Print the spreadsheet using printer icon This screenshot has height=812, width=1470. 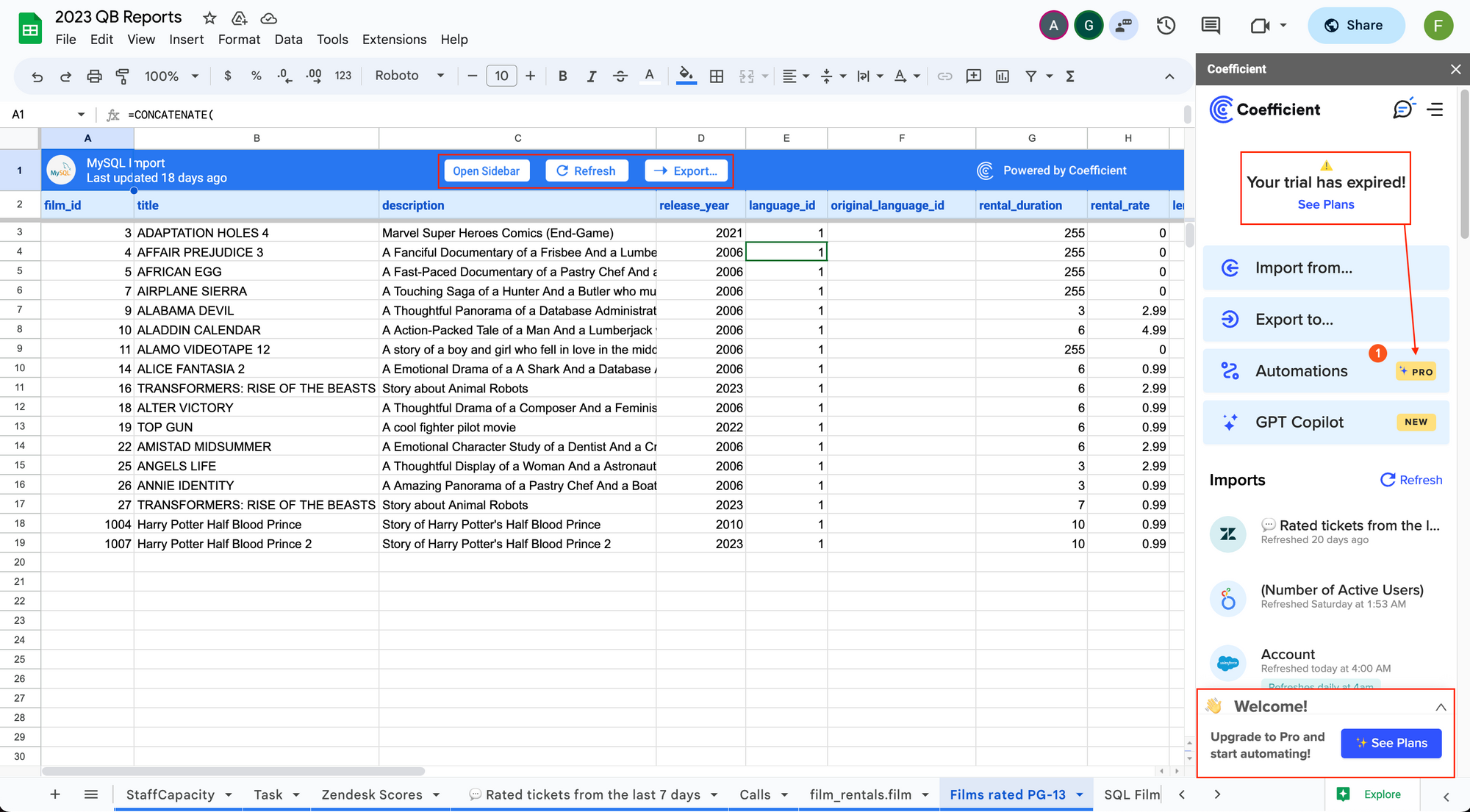pos(94,76)
